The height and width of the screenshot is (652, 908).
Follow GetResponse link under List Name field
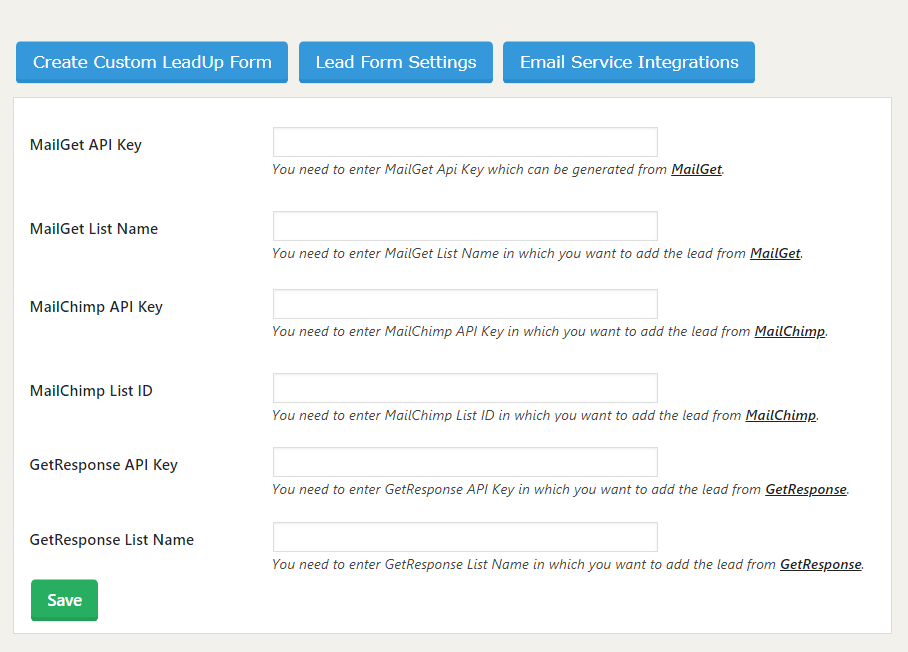(x=821, y=564)
